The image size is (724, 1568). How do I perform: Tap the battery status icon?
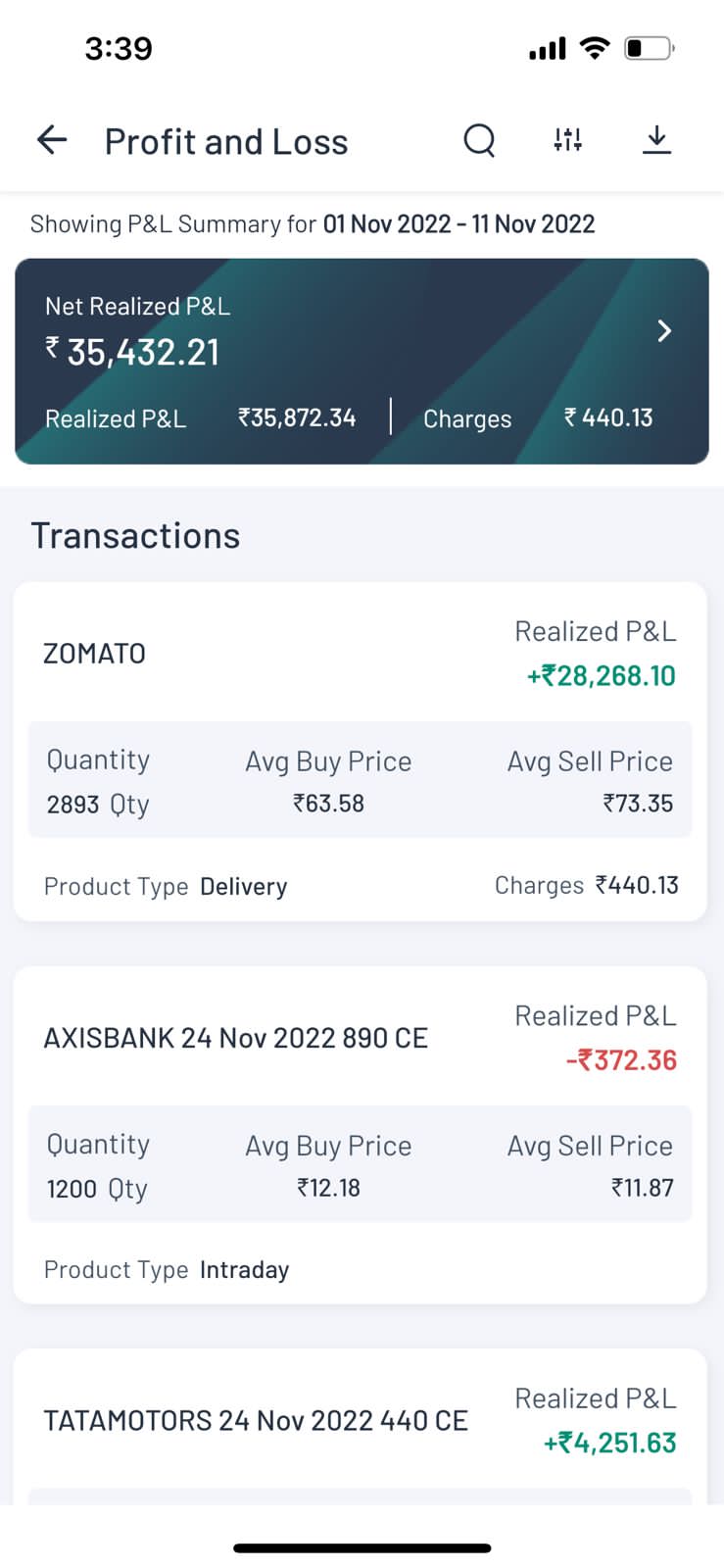pos(649,48)
